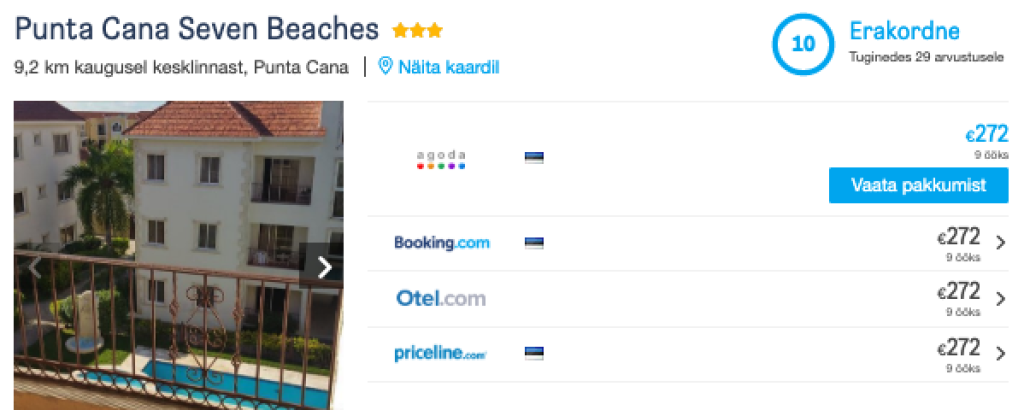This screenshot has height=410, width=1024.
Task: Click the Estonian flag next to Booking.com
Action: 534,243
